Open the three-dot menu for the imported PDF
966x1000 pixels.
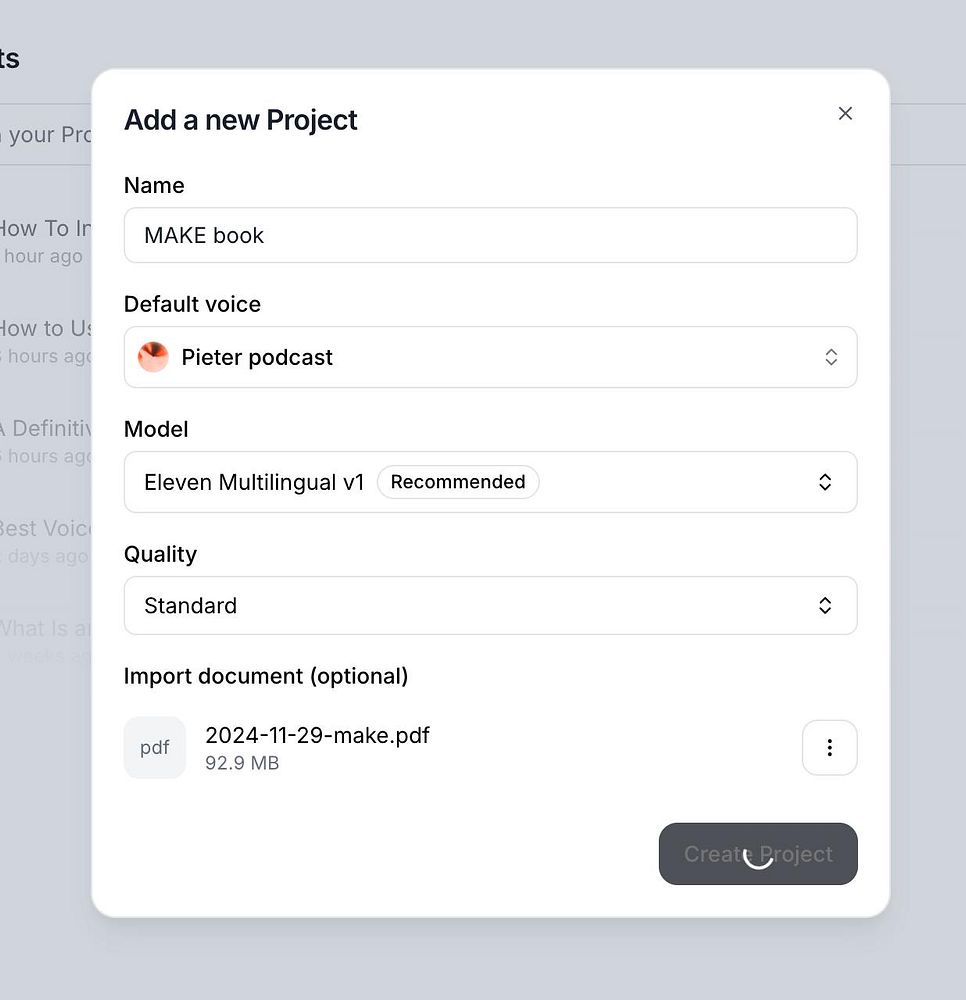pos(829,747)
